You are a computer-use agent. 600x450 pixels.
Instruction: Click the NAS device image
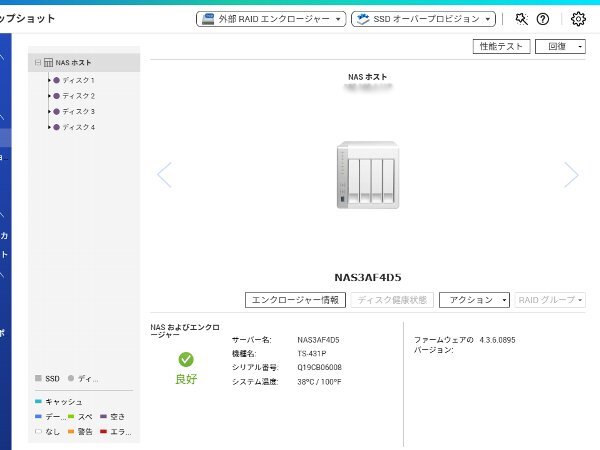tap(368, 175)
